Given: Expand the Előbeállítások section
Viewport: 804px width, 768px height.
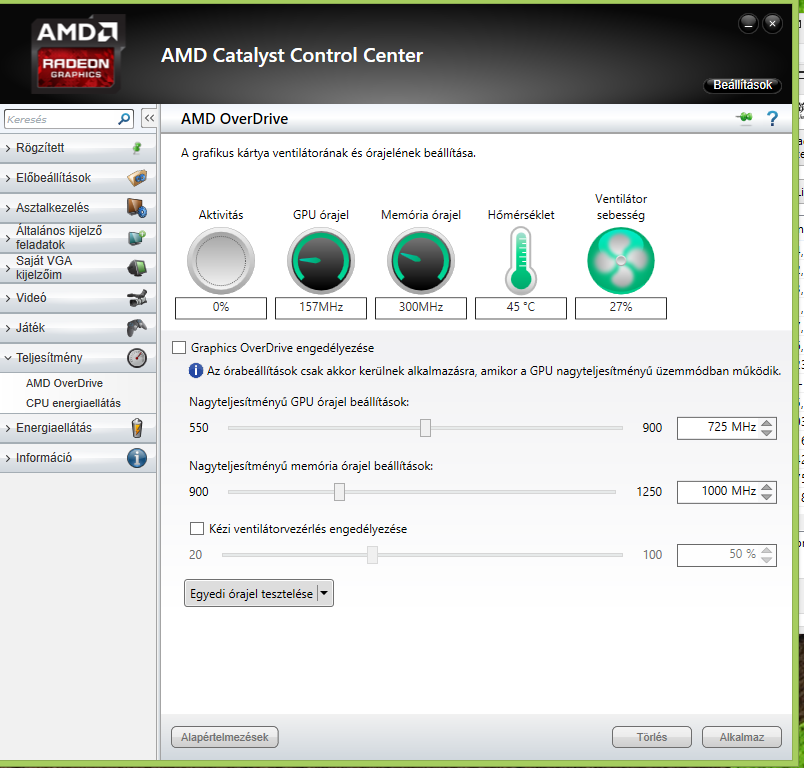Looking at the screenshot, I should coord(8,178).
